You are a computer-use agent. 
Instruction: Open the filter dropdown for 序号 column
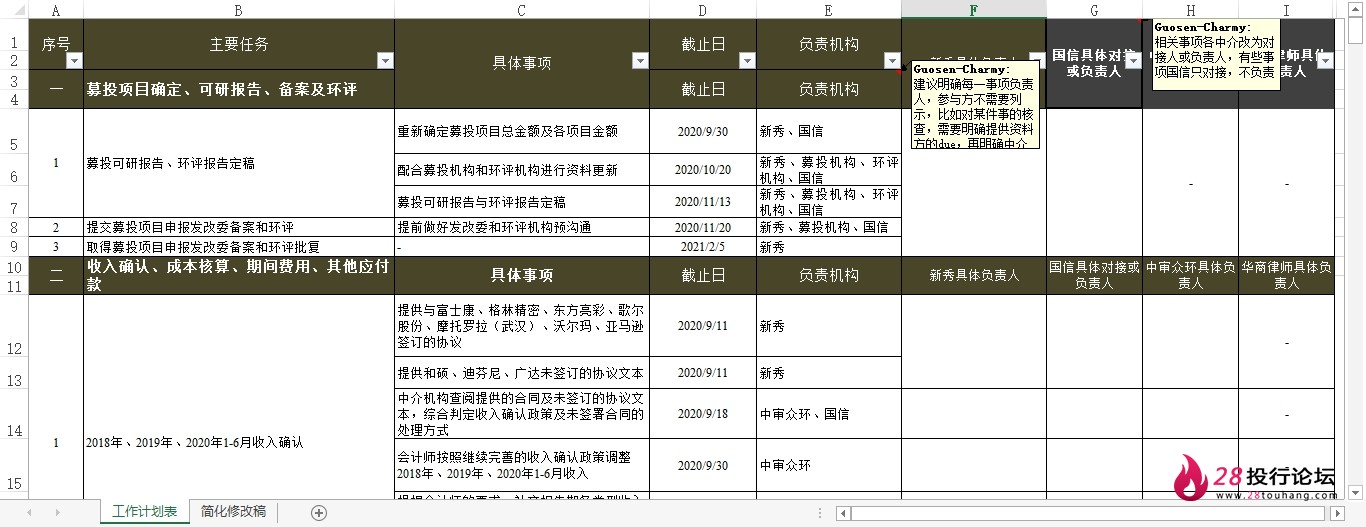coord(73,61)
